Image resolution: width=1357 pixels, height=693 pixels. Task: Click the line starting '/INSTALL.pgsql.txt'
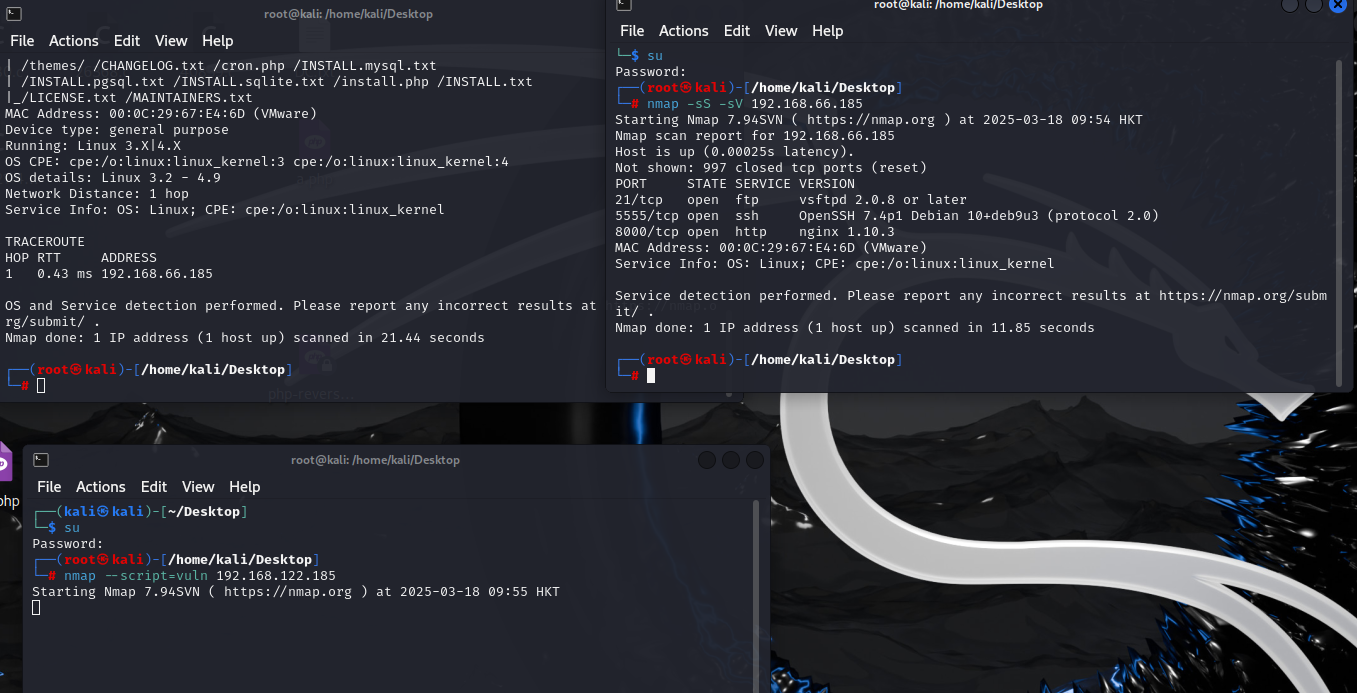tap(269, 82)
